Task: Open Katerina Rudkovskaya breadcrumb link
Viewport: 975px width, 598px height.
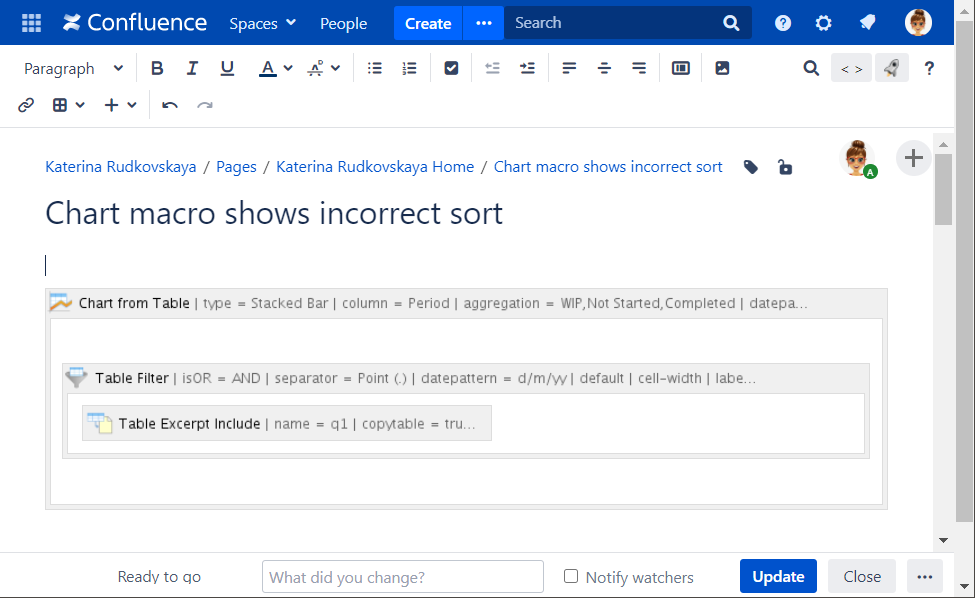Action: (x=121, y=167)
